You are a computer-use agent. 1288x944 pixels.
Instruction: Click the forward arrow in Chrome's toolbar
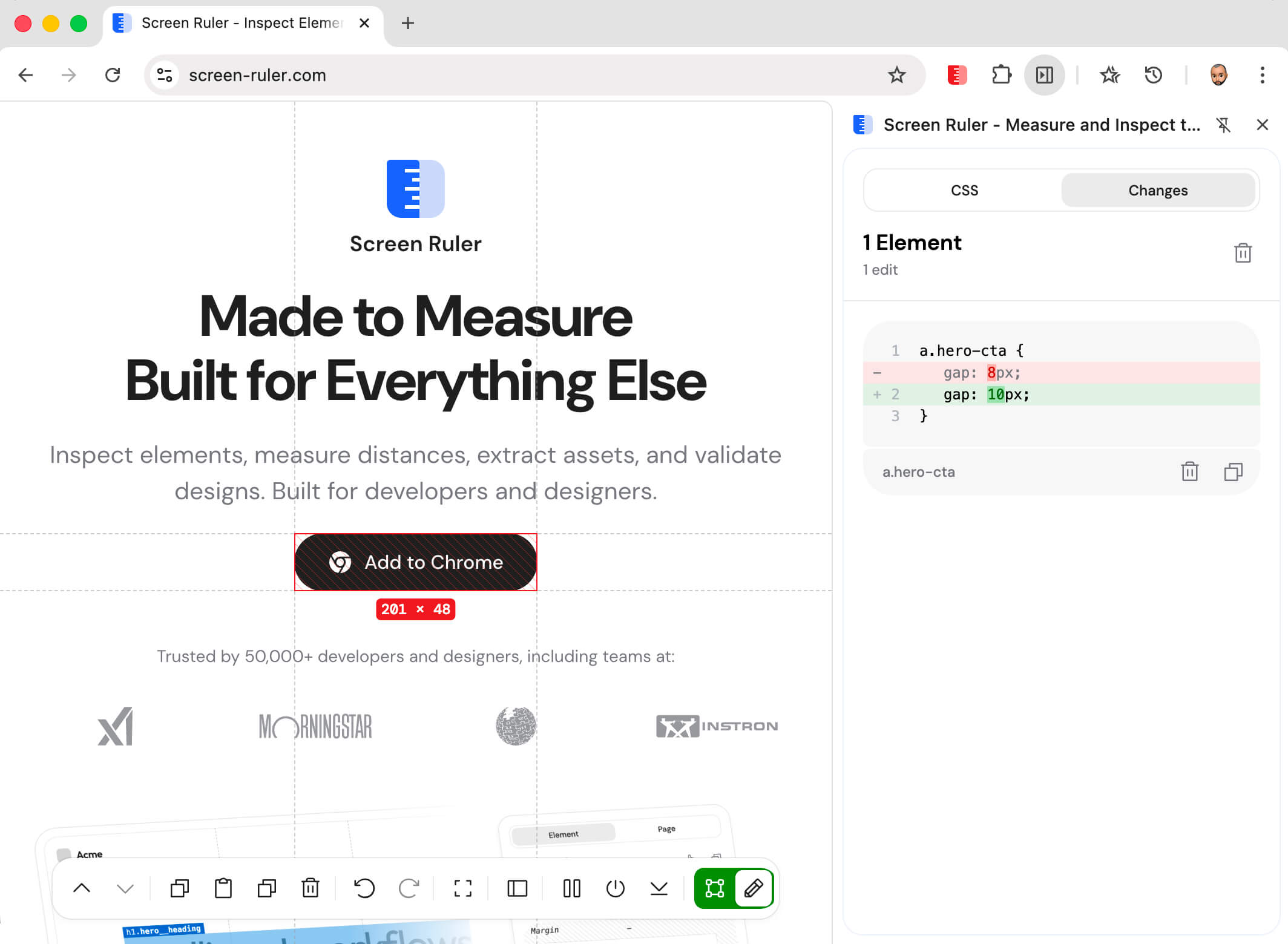(x=69, y=75)
